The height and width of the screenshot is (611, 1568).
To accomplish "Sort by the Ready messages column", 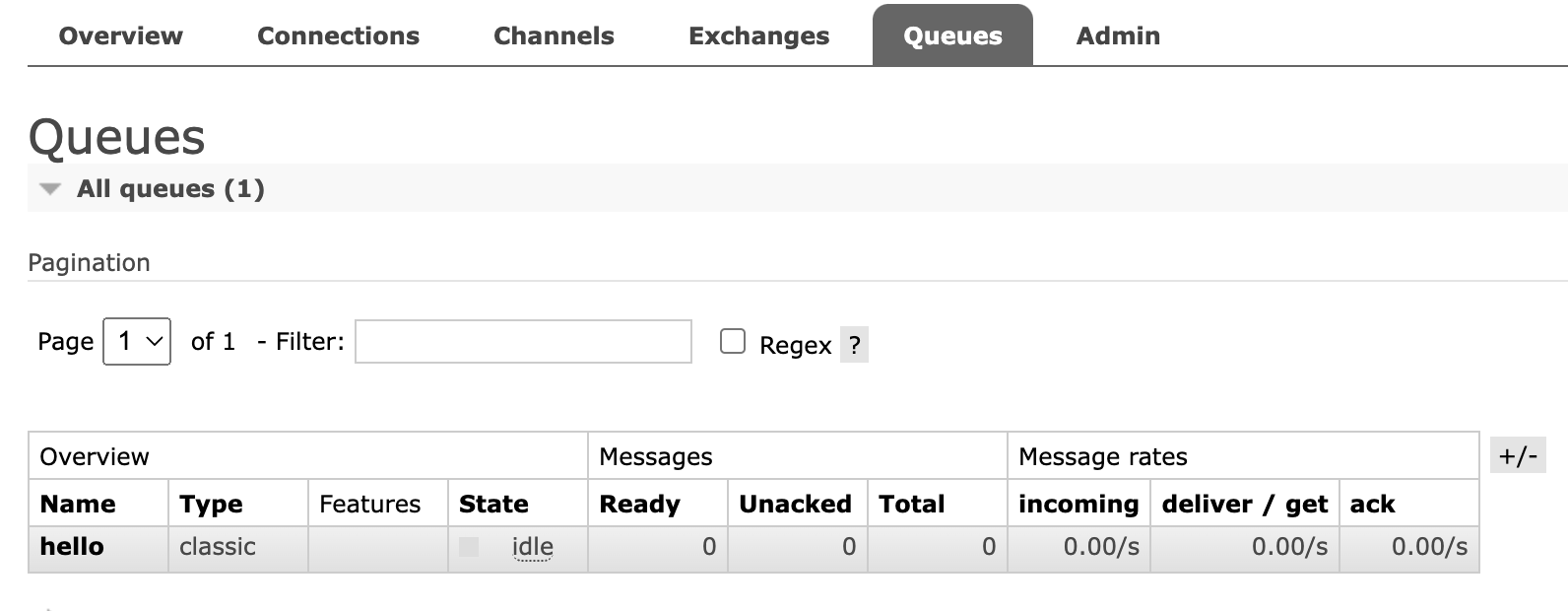I will pyautogui.click(x=639, y=505).
